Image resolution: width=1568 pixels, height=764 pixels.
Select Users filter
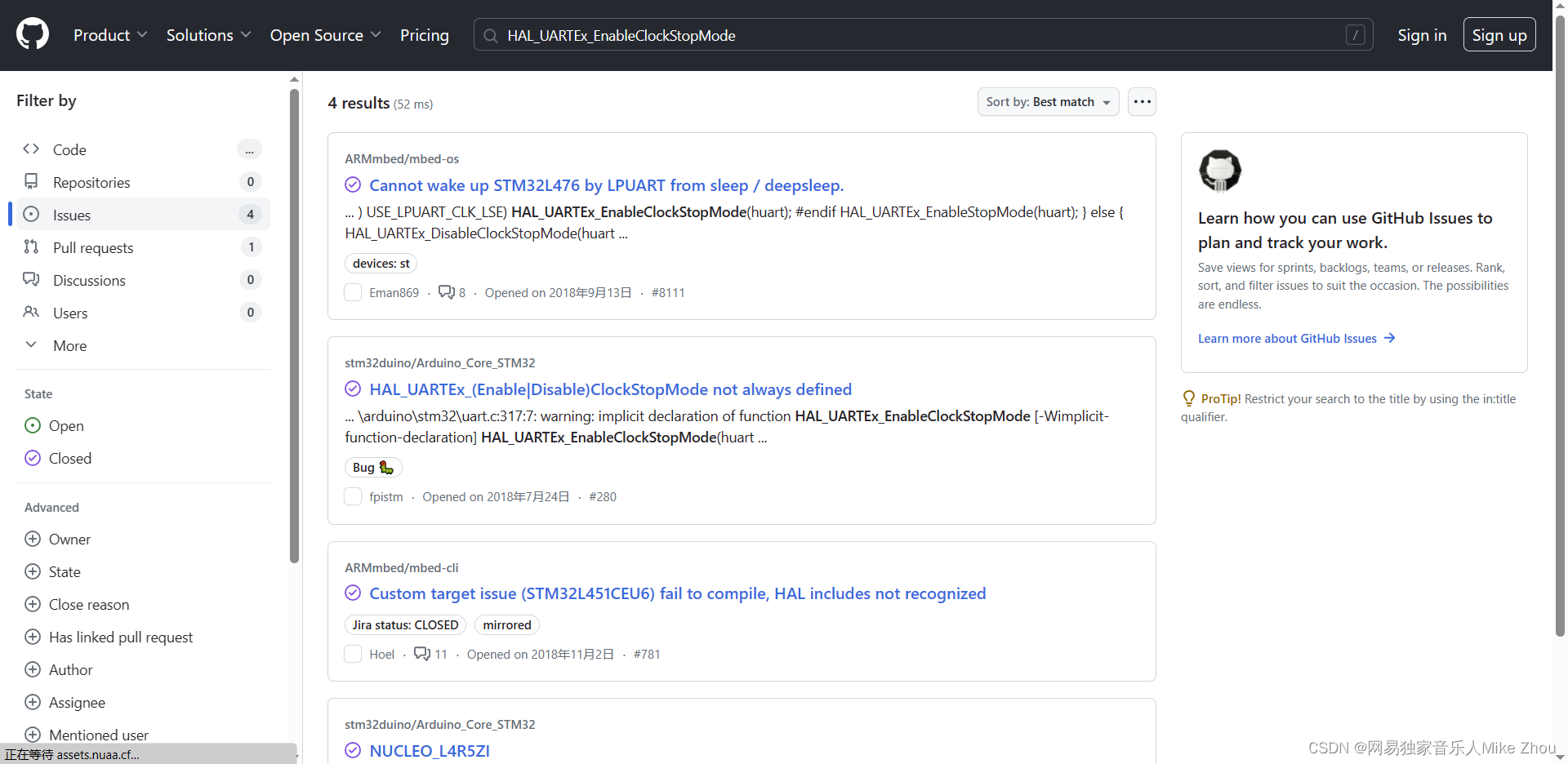[x=143, y=313]
